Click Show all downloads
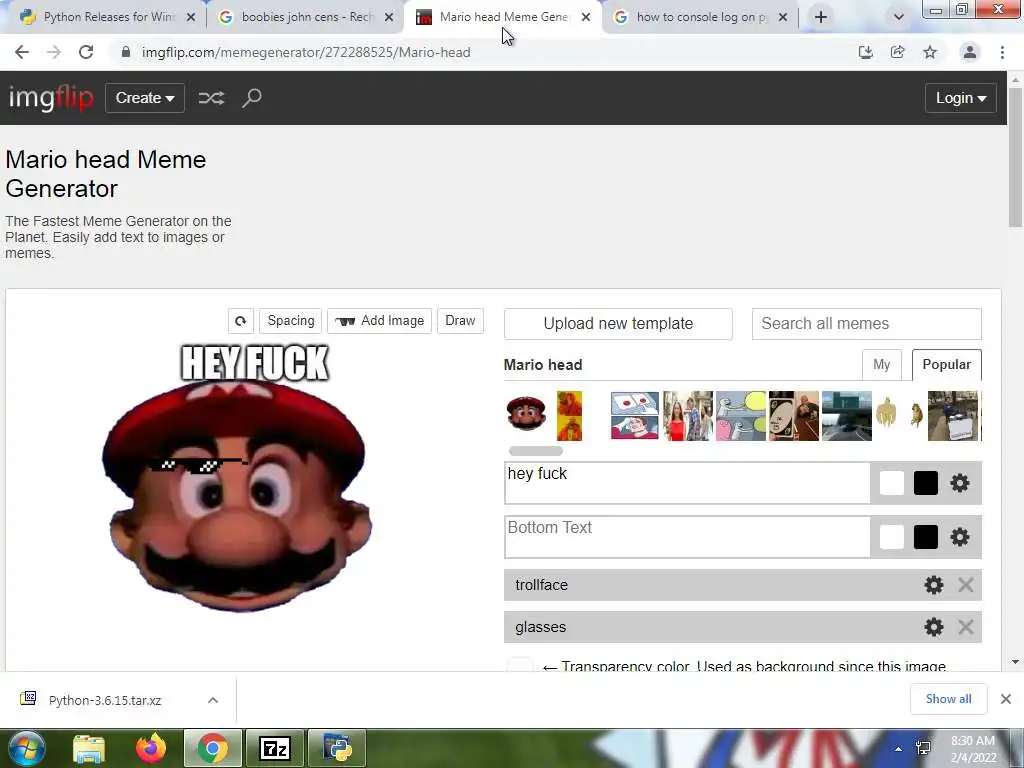This screenshot has width=1024, height=768. (948, 699)
